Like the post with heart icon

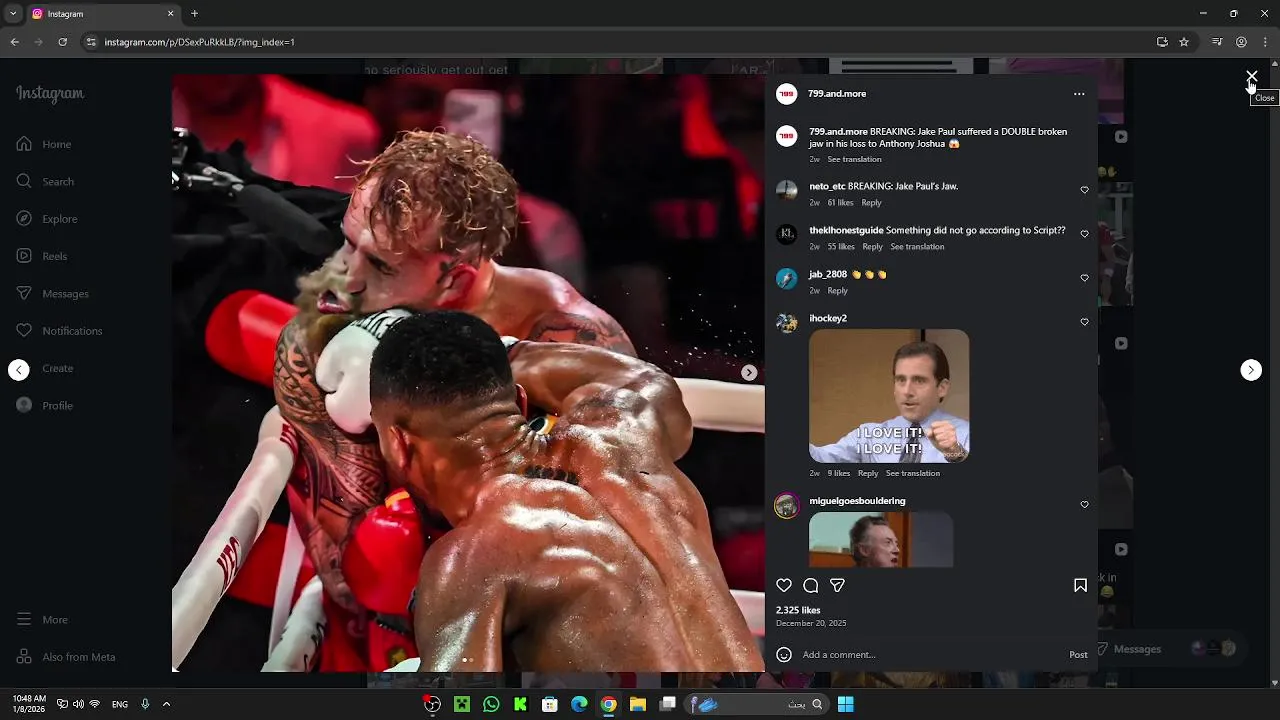pos(784,586)
